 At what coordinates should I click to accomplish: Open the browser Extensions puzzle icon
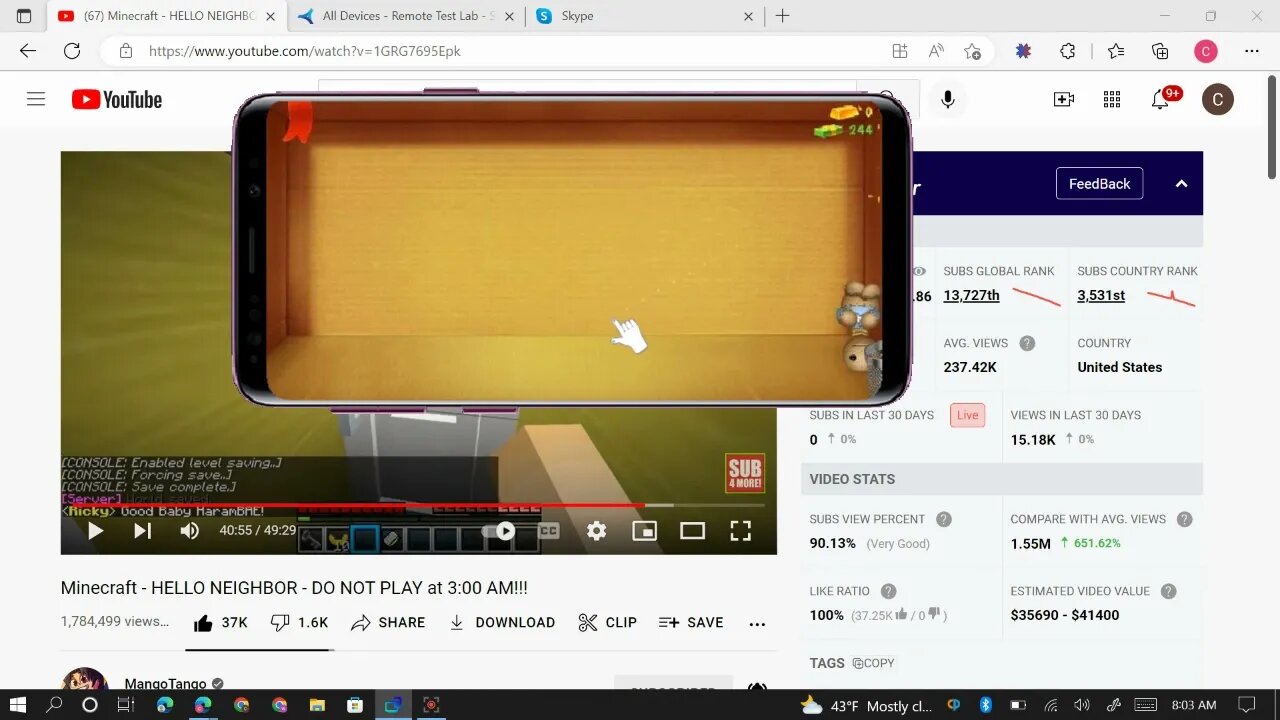pos(1068,51)
